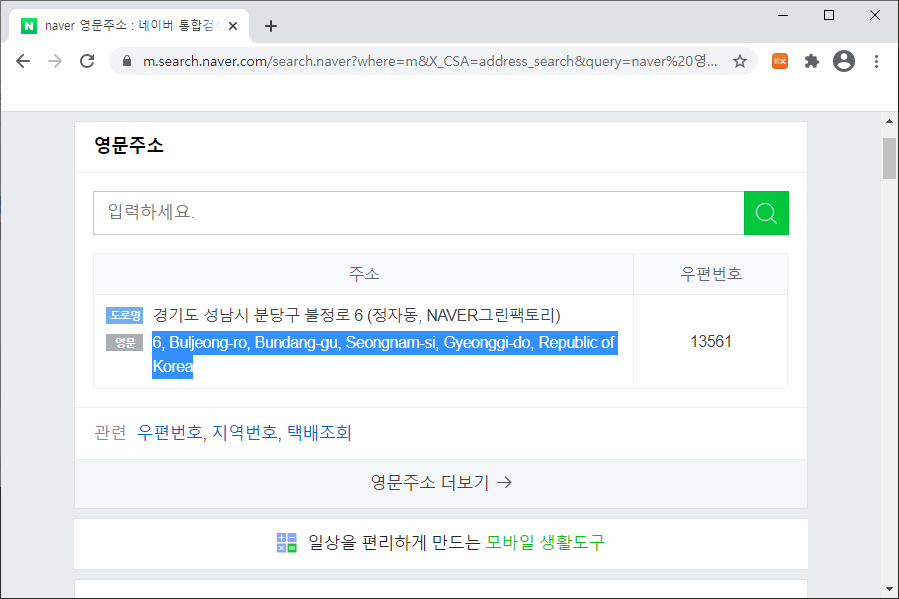
Task: Open the Chrome profile avatar
Action: click(844, 61)
